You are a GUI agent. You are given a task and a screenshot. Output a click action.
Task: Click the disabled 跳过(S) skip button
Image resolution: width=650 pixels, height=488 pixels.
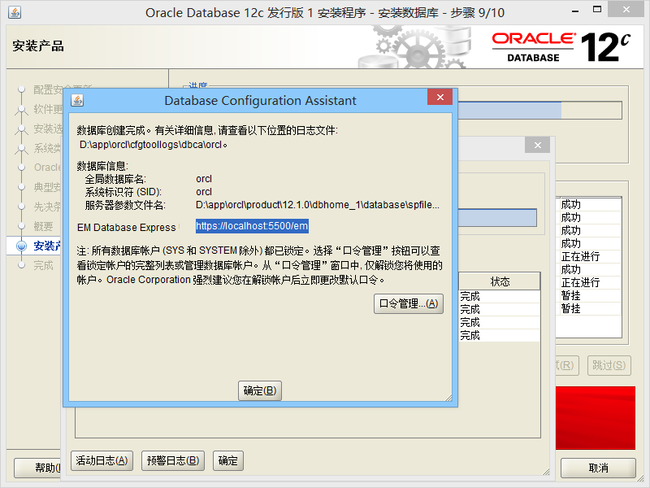coord(609,365)
